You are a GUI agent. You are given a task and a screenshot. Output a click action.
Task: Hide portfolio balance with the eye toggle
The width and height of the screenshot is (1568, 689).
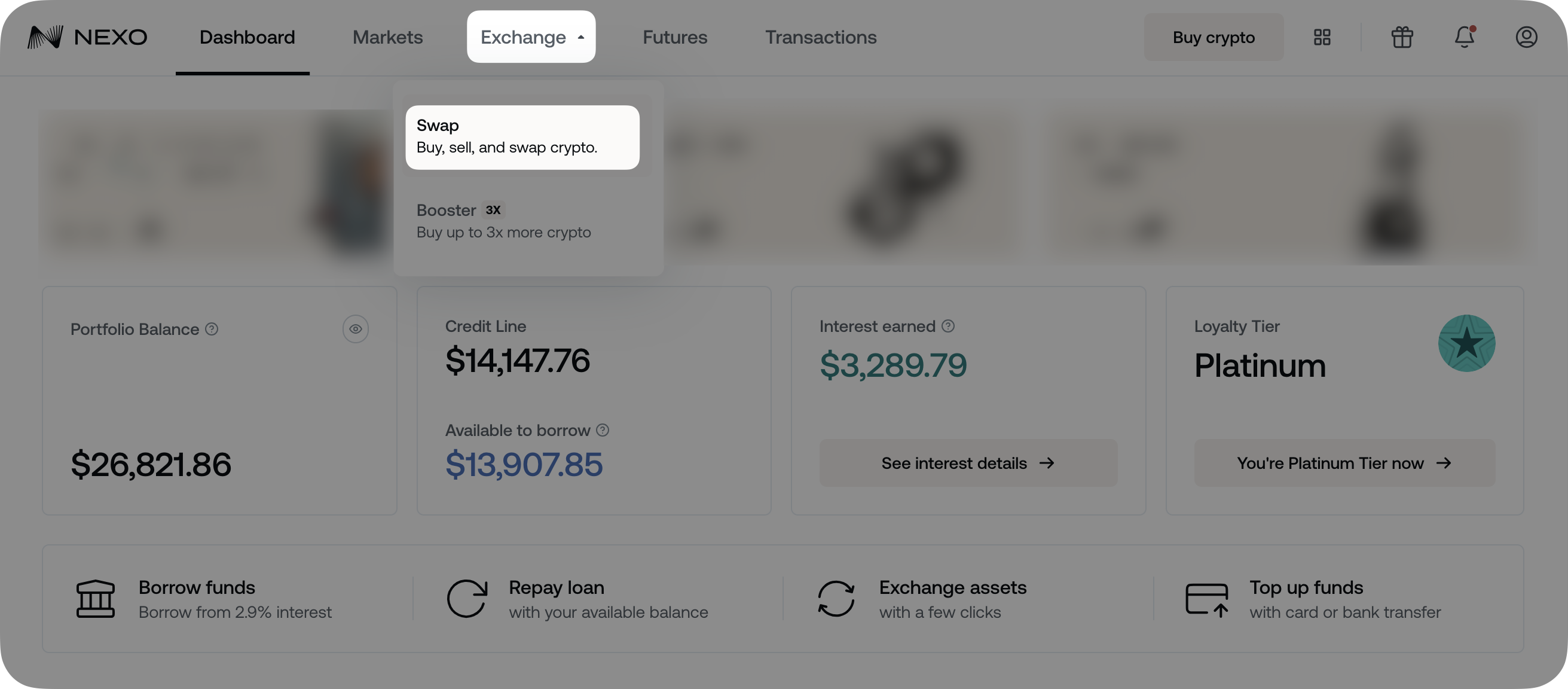tap(356, 329)
